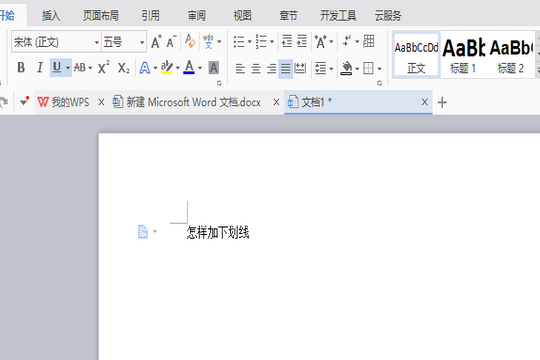Screen dimensions: 540x360
Task: Open 开发工具 ribbon tab
Action: click(x=338, y=16)
